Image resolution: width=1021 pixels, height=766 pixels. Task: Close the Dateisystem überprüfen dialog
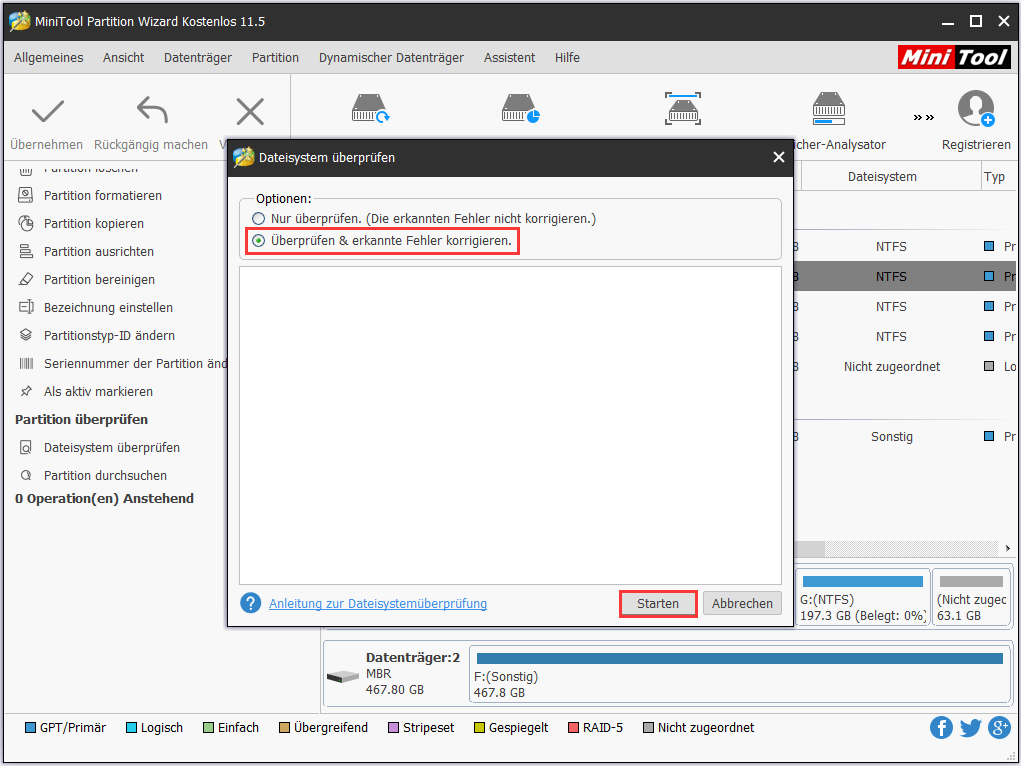pos(779,157)
